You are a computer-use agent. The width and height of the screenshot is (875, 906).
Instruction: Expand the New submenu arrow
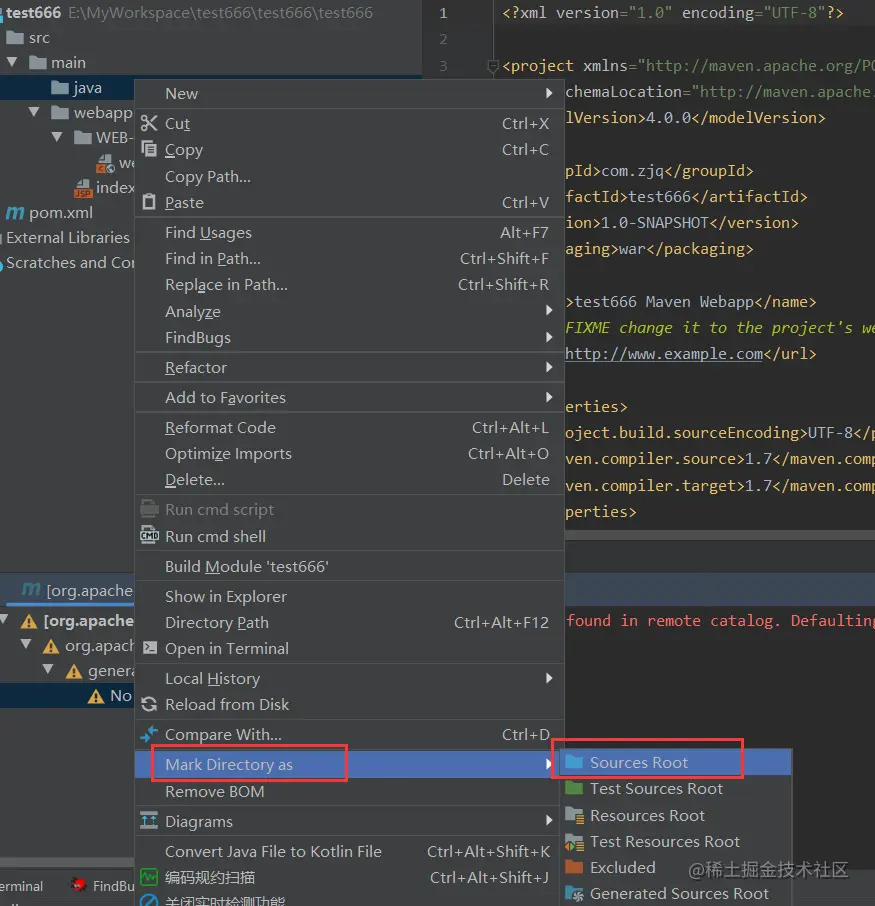pos(549,93)
